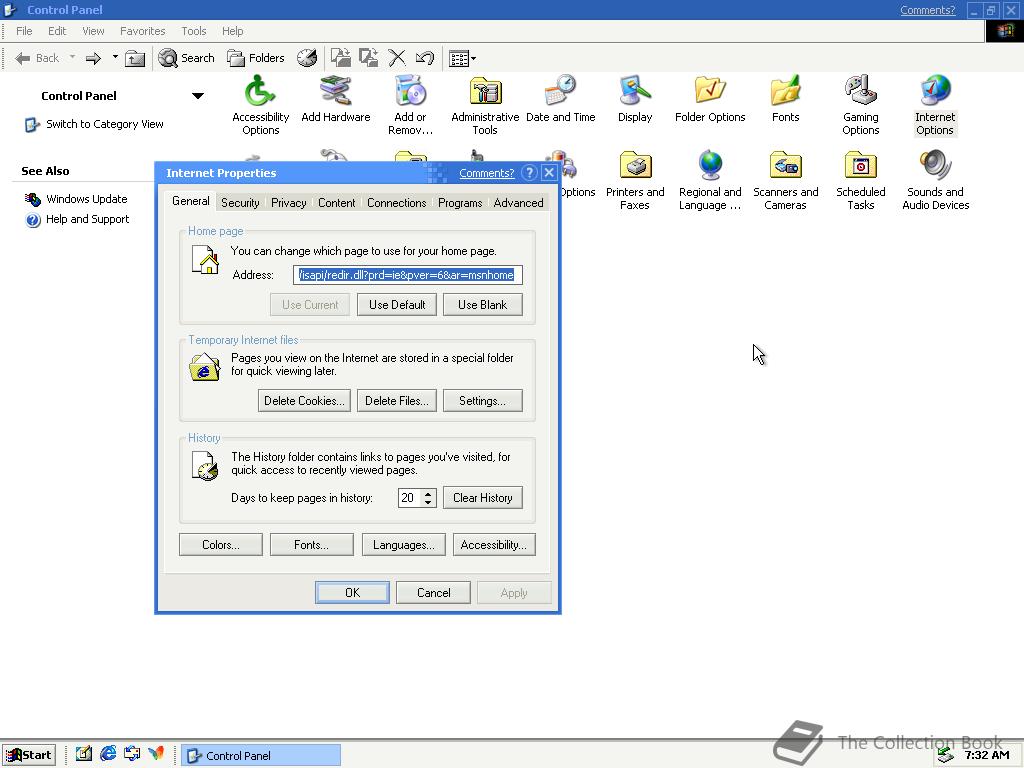Open Gaming Options icon
The height and width of the screenshot is (768, 1024).
[x=860, y=104]
